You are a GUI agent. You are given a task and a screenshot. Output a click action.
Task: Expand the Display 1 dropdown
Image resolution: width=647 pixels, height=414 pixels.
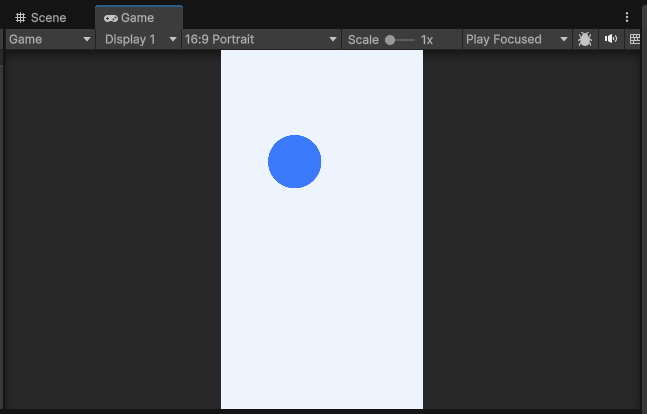(x=138, y=39)
